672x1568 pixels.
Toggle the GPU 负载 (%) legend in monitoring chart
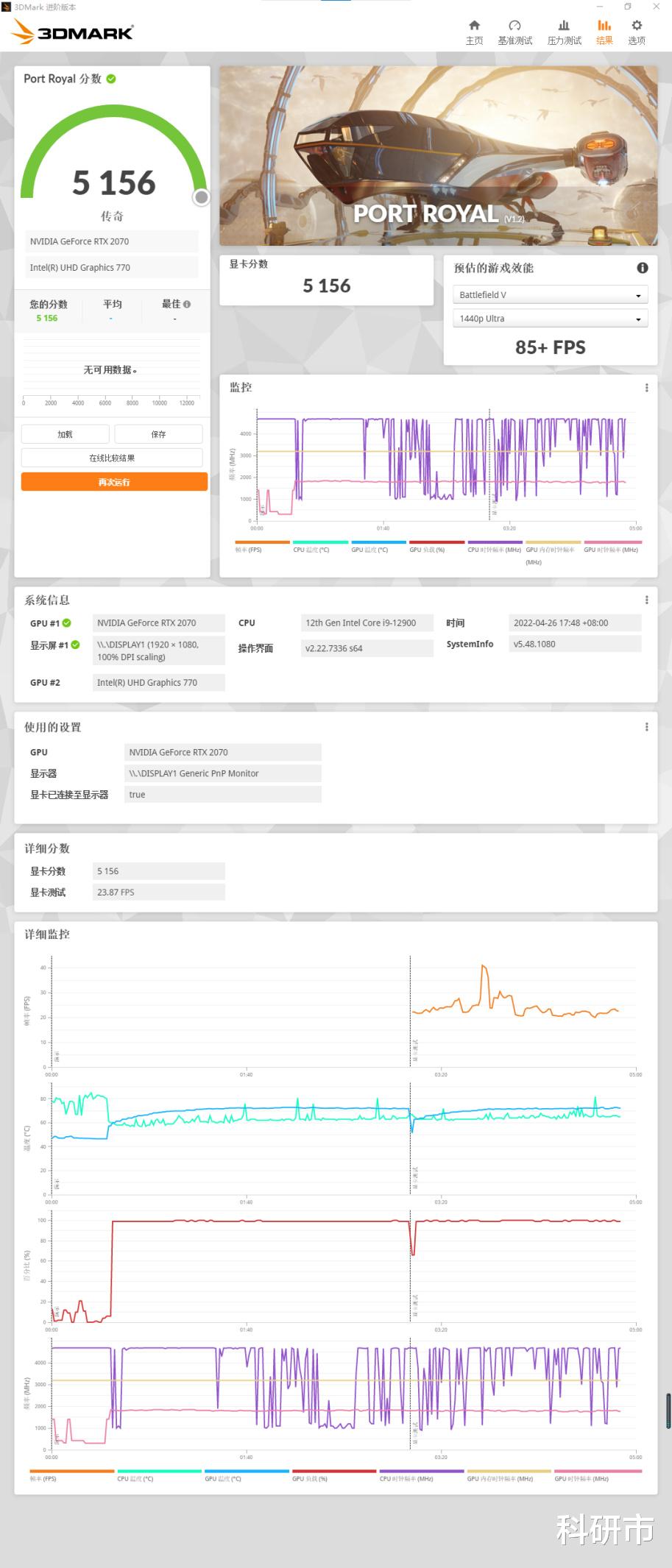pyautogui.click(x=436, y=547)
